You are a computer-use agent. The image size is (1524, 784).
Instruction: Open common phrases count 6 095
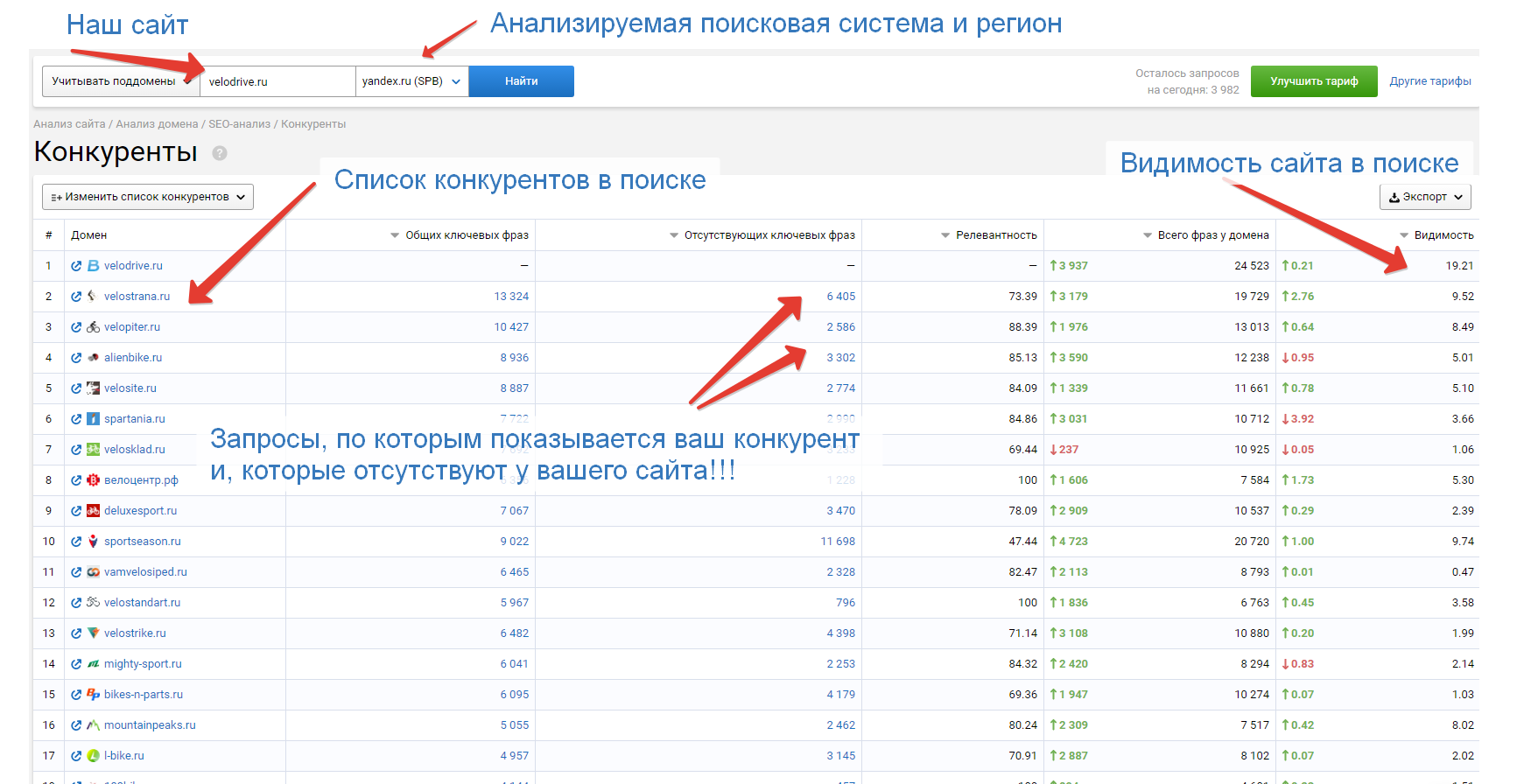click(x=515, y=695)
